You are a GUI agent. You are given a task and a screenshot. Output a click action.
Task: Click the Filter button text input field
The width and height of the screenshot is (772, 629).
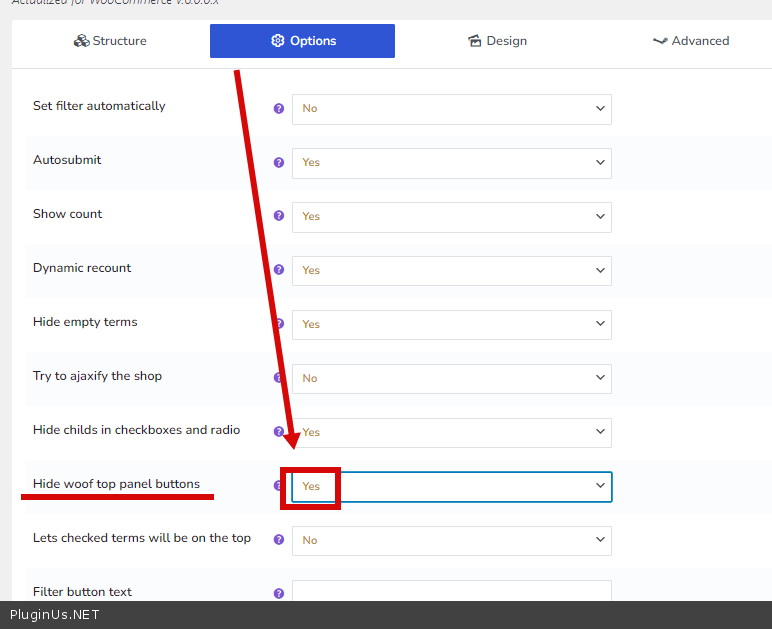[x=451, y=591]
